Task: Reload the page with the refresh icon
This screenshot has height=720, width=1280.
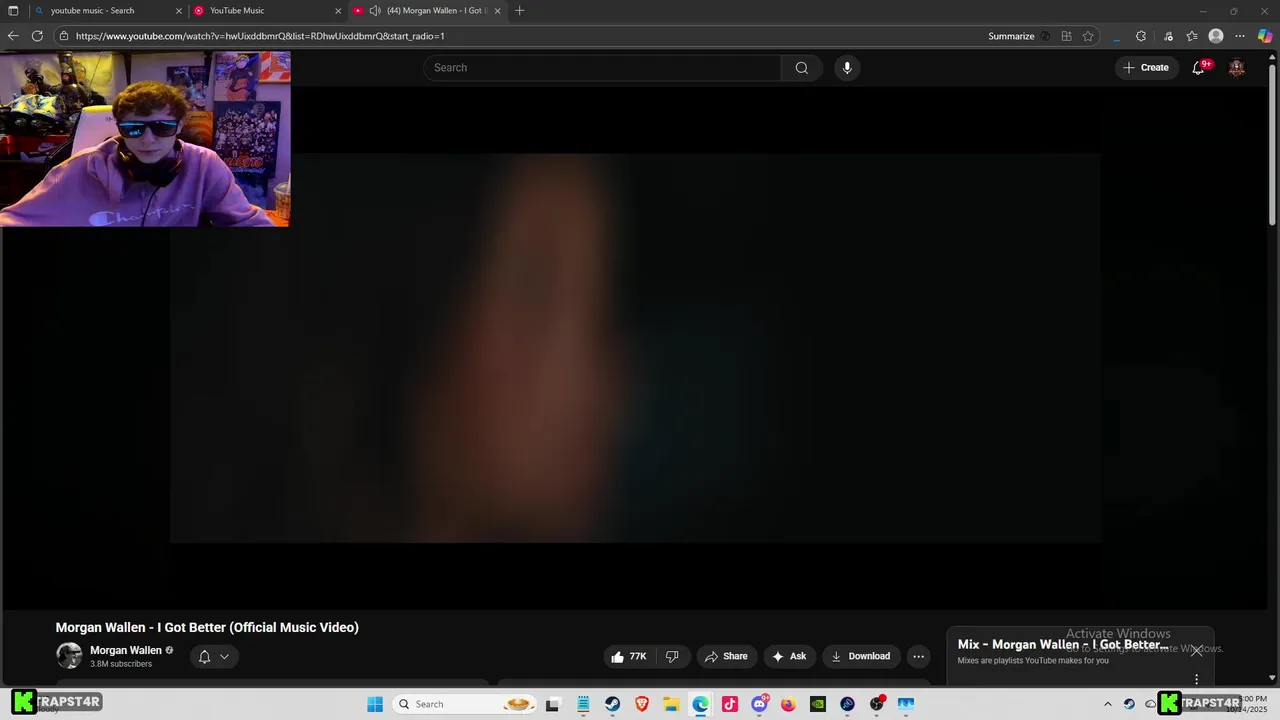Action: [x=37, y=36]
